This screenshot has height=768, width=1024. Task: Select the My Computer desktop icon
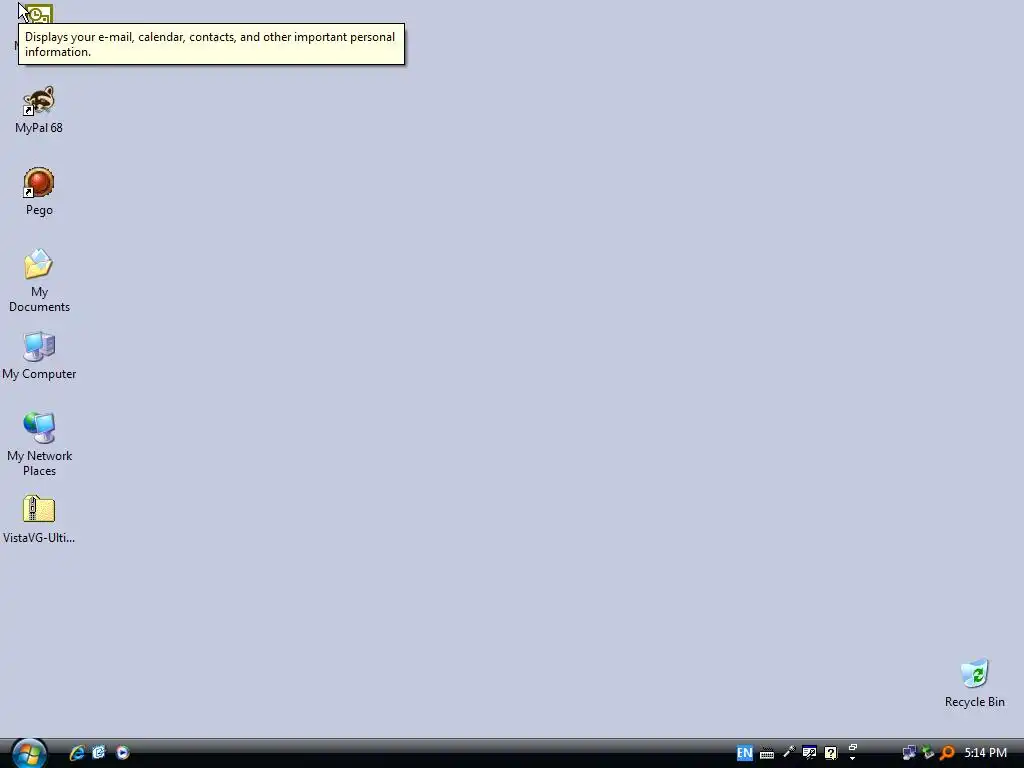39,346
